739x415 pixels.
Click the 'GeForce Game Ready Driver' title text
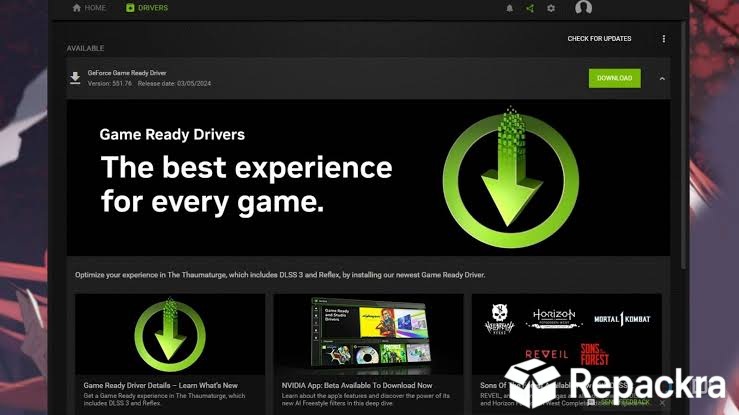(127, 73)
